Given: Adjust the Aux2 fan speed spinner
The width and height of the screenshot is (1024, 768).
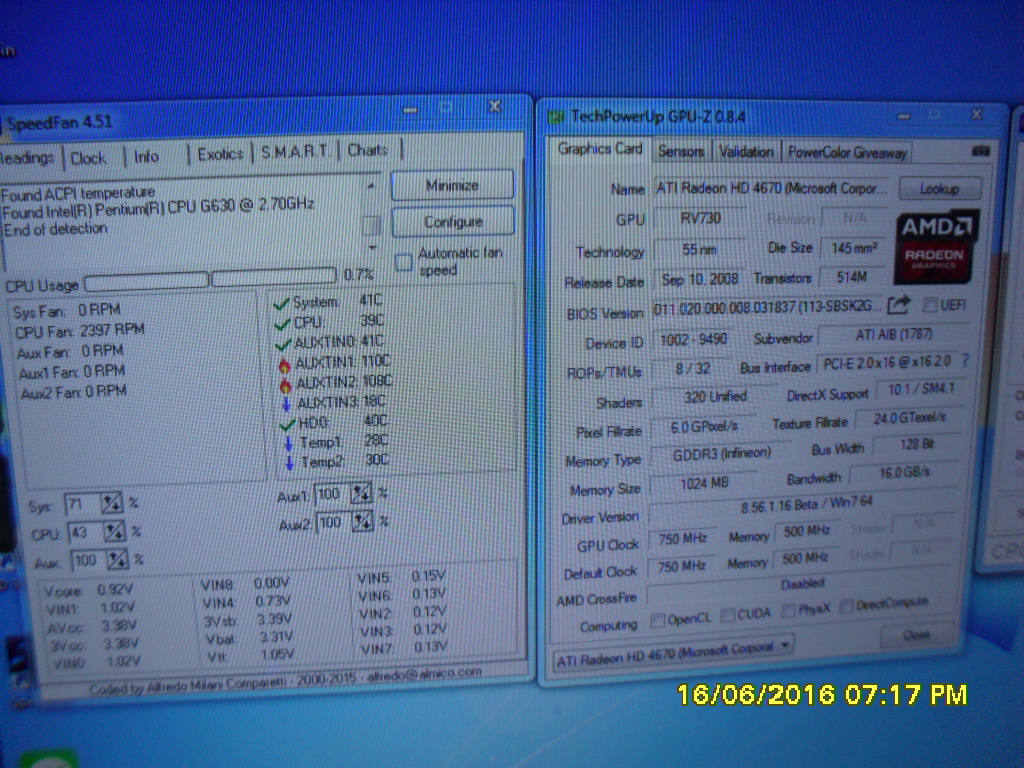Looking at the screenshot, I should point(362,521).
